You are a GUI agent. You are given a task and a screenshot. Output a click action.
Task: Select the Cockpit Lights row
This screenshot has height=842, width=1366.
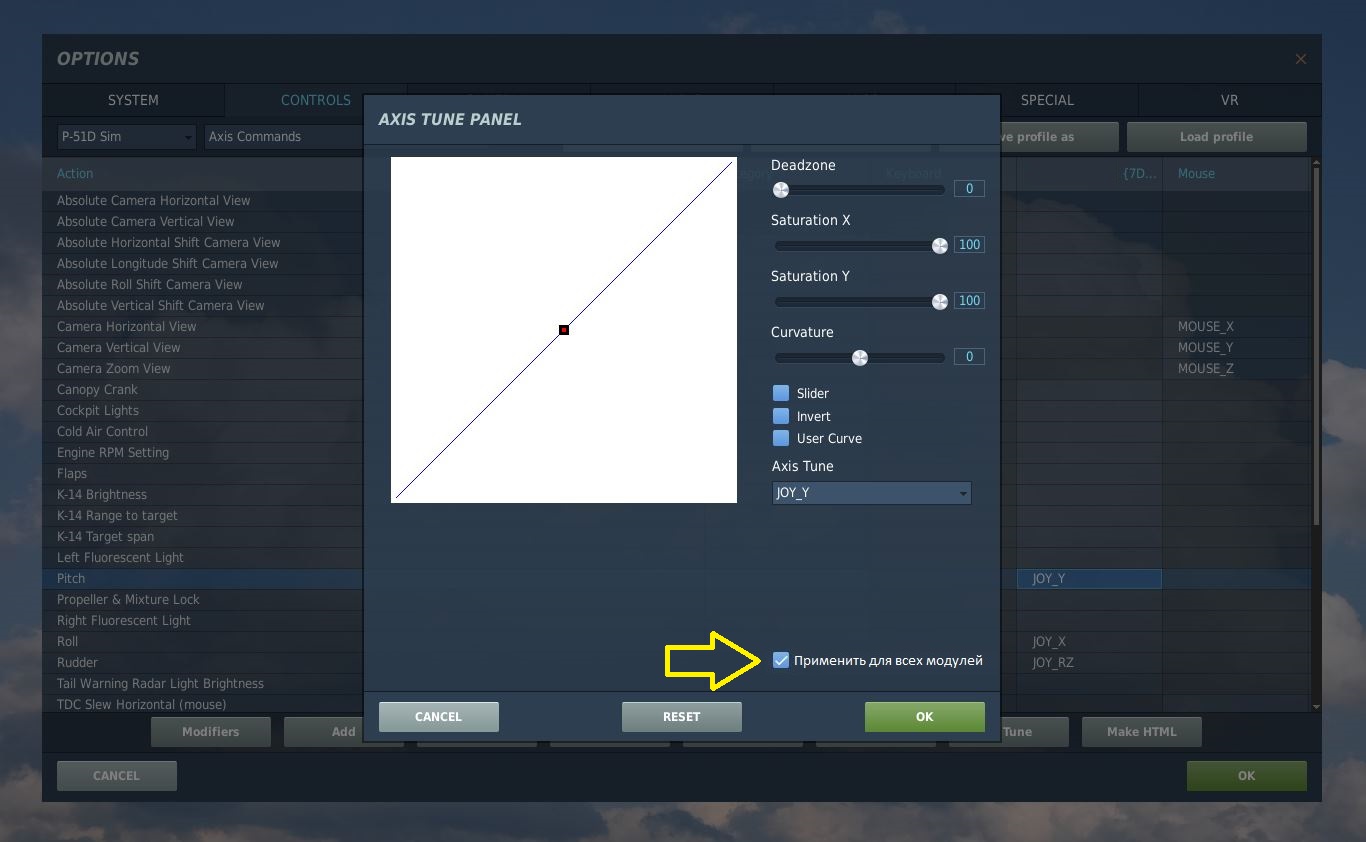202,410
